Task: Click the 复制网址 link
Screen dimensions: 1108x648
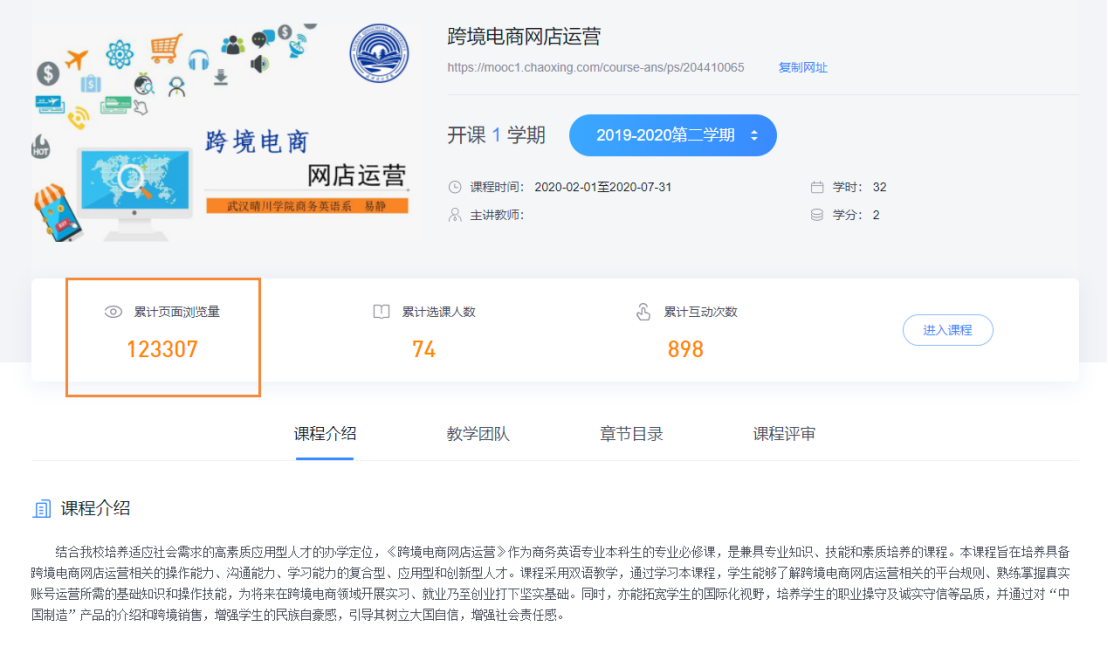Action: click(x=803, y=68)
